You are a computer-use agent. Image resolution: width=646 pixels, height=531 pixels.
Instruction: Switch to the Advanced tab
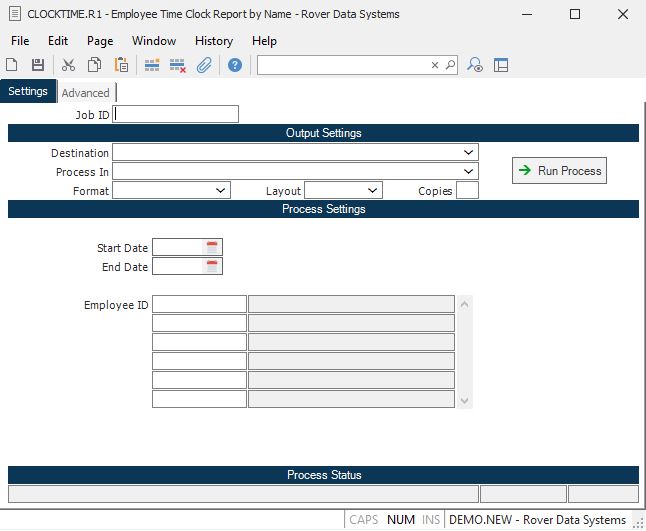coord(85,93)
